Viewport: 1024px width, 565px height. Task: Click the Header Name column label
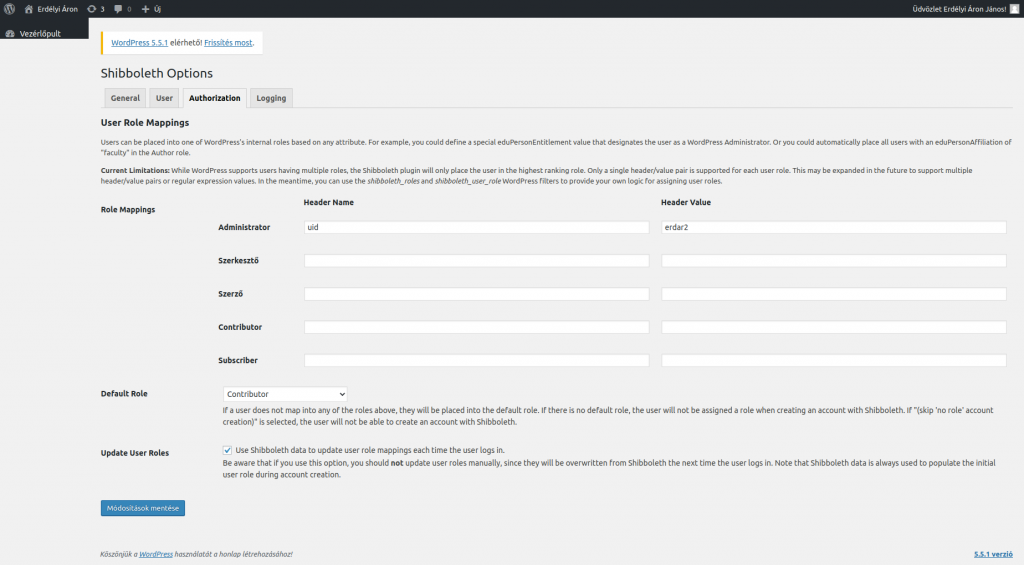coord(328,202)
